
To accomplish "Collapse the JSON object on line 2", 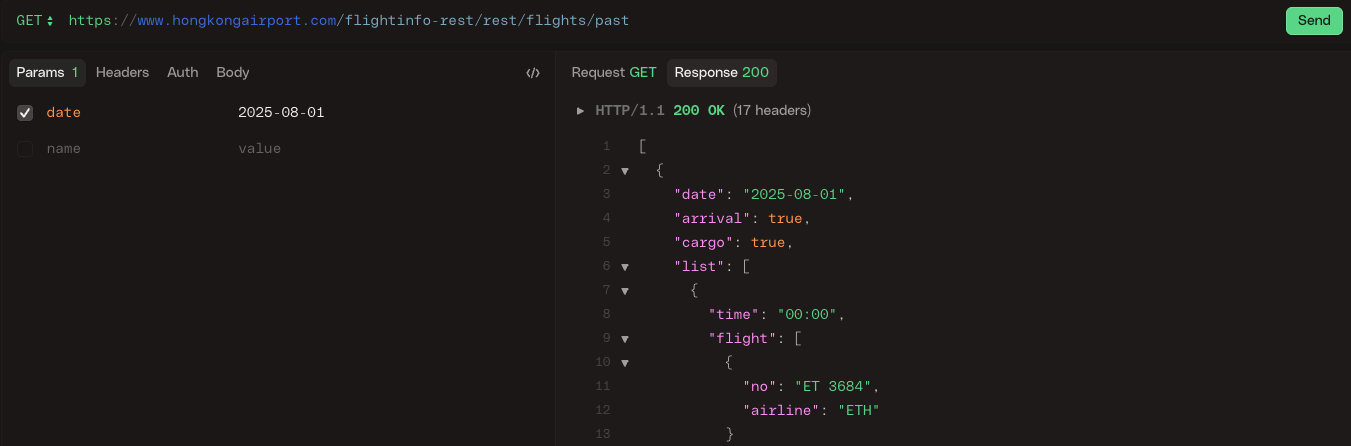I will (x=625, y=171).
